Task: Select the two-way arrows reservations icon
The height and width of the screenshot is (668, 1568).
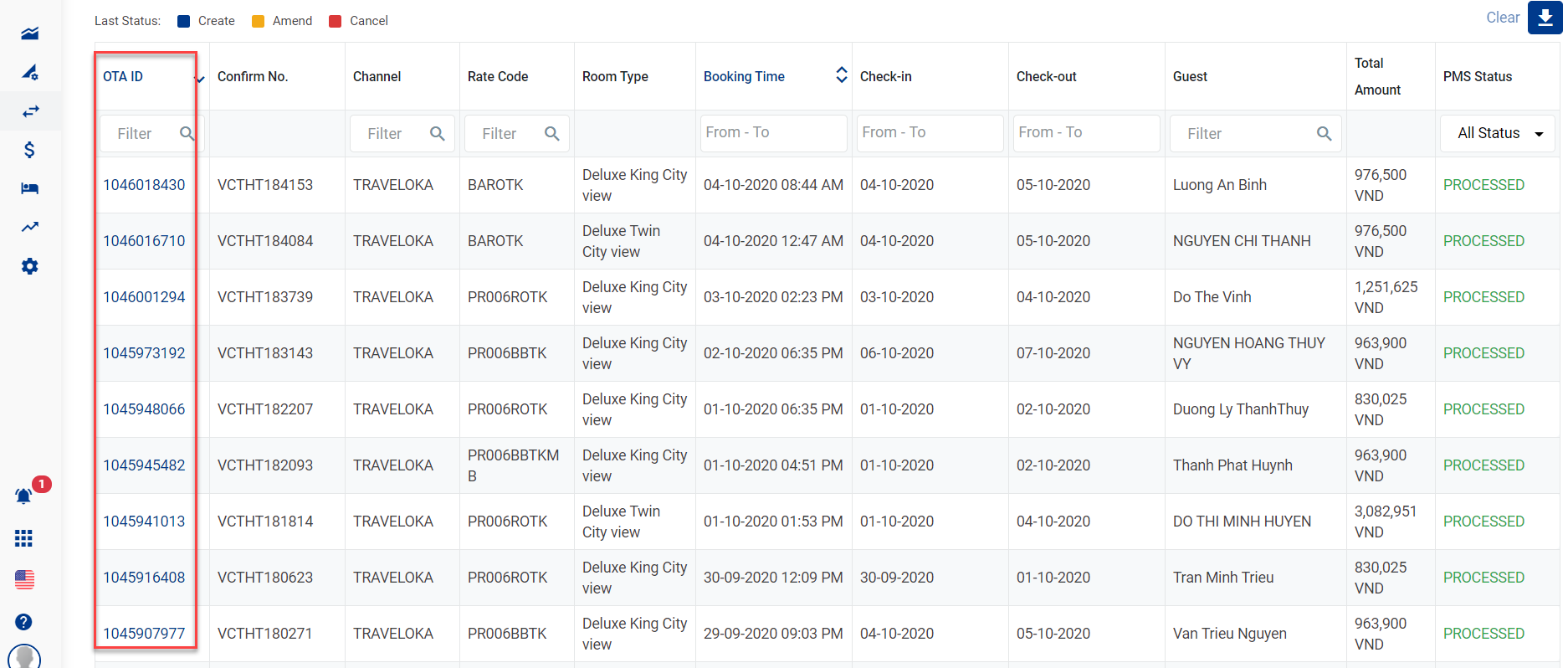Action: (30, 111)
